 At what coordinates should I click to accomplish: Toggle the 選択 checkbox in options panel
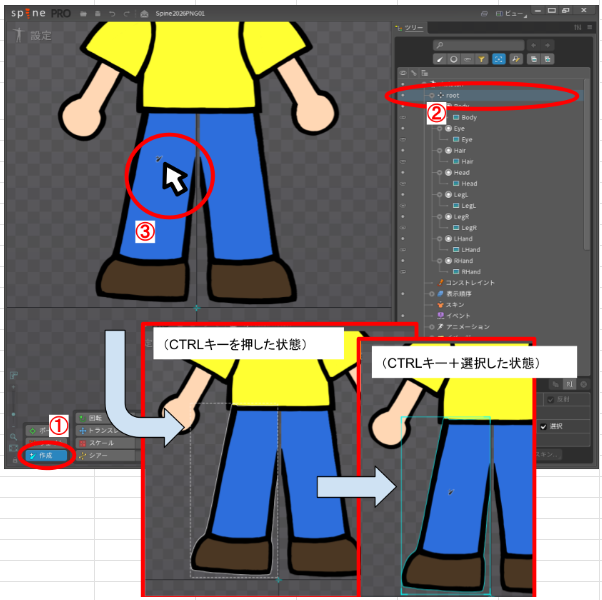(x=544, y=425)
